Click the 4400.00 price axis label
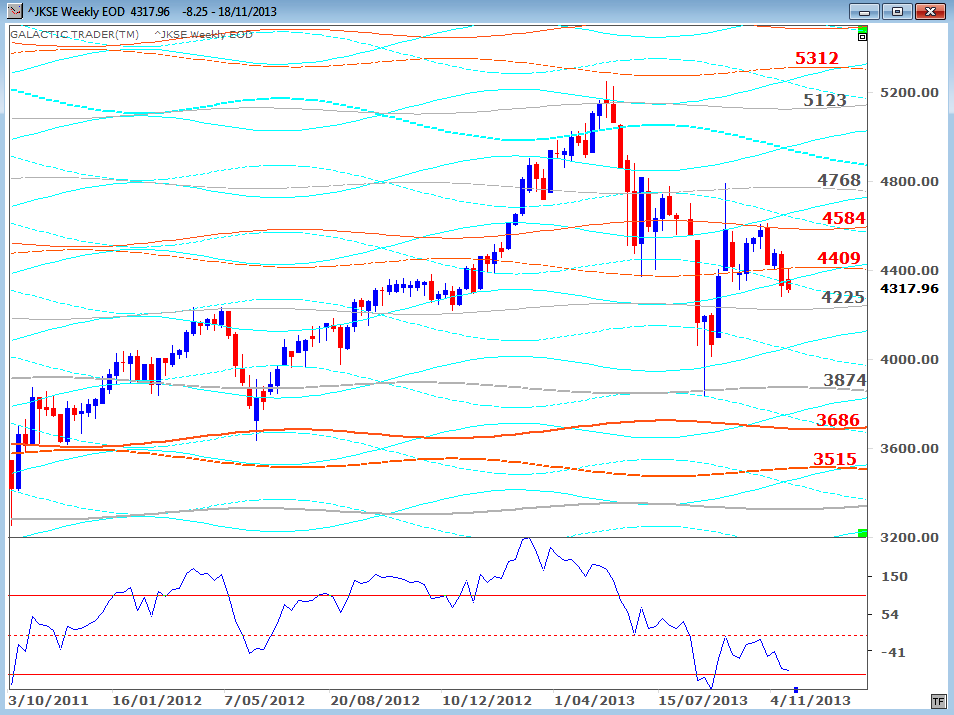954x715 pixels. [910, 270]
